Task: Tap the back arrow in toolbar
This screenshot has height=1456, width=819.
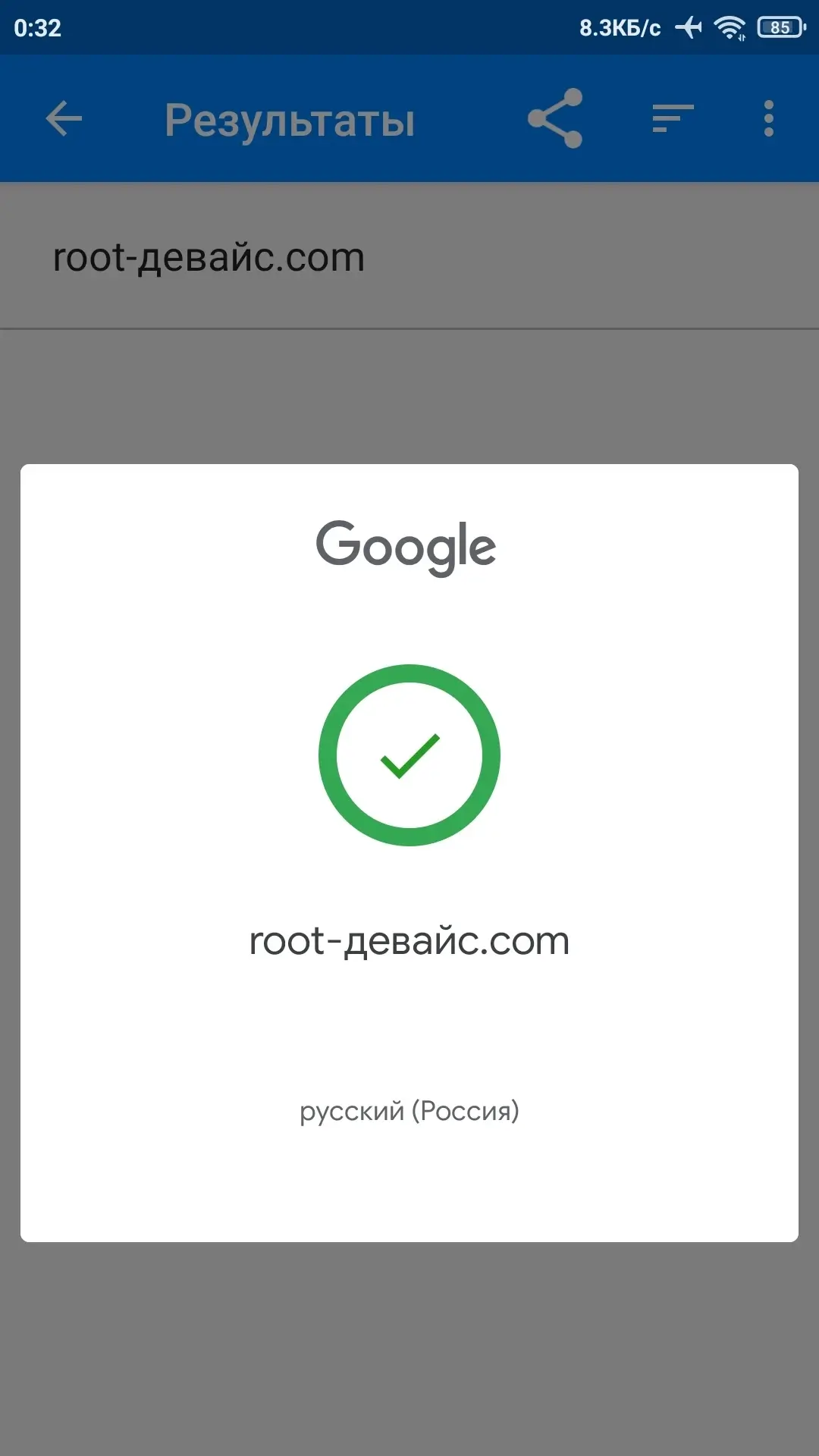Action: point(64,119)
